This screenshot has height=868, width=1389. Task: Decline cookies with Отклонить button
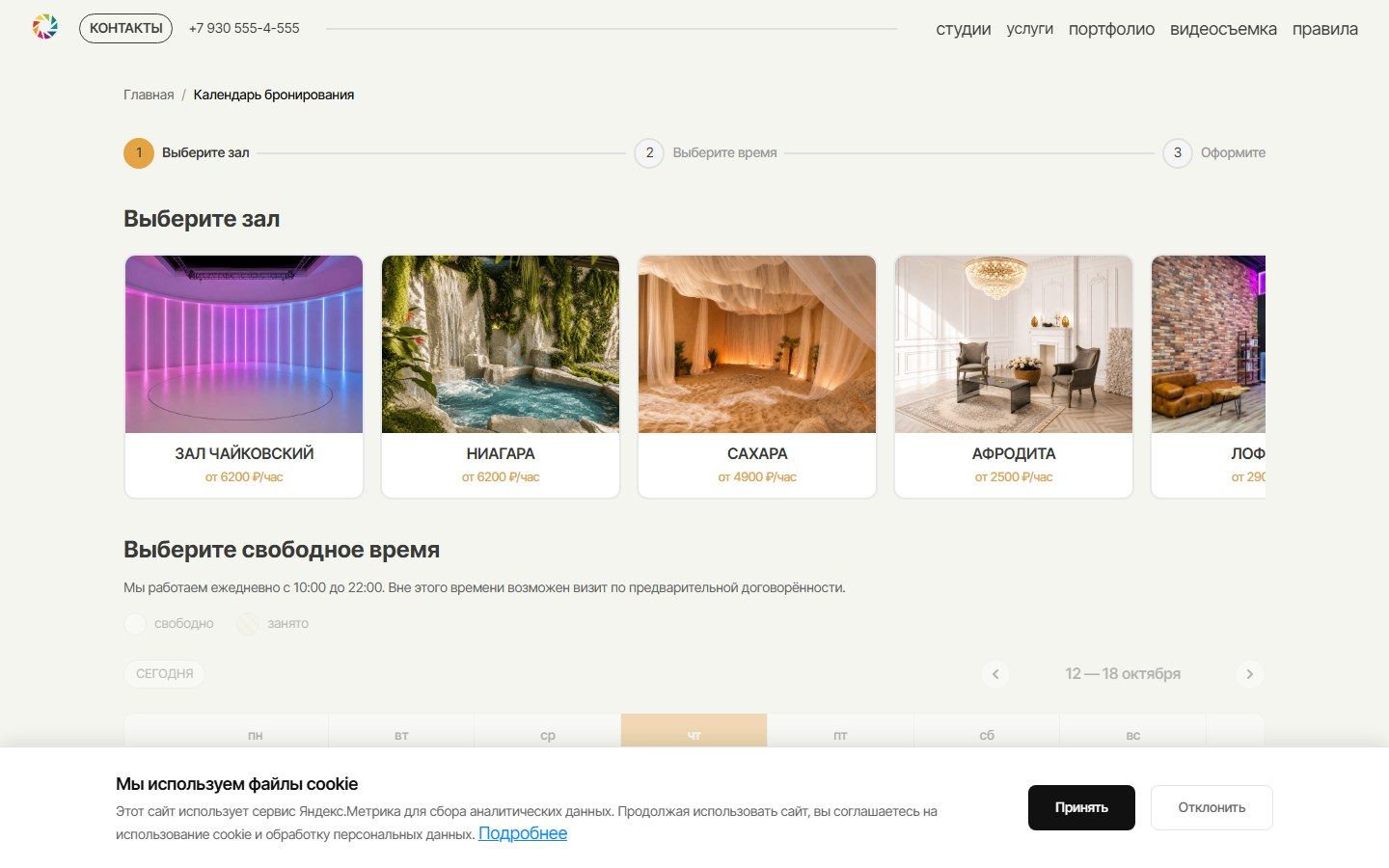(x=1212, y=807)
